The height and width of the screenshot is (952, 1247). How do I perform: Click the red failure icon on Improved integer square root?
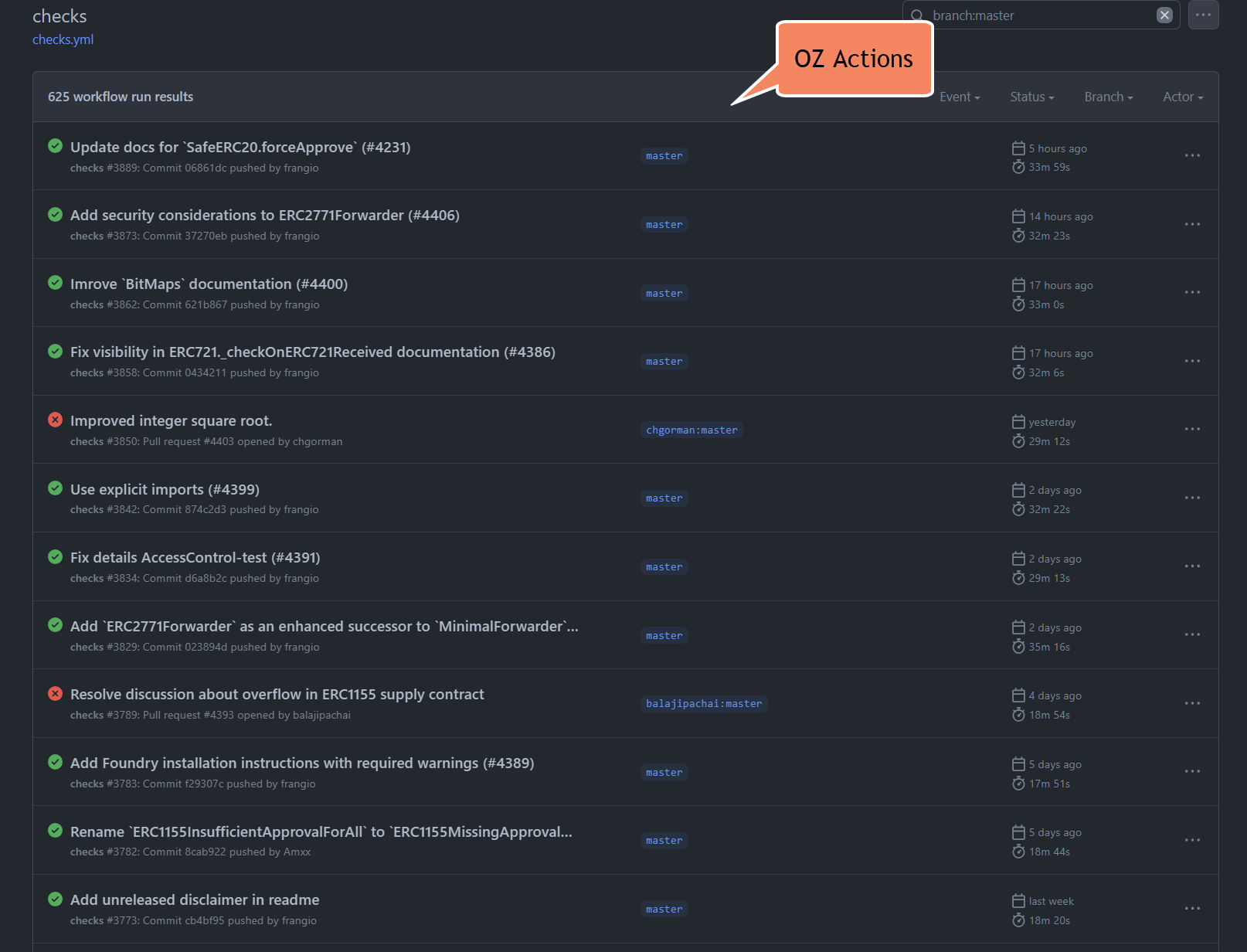coord(54,420)
